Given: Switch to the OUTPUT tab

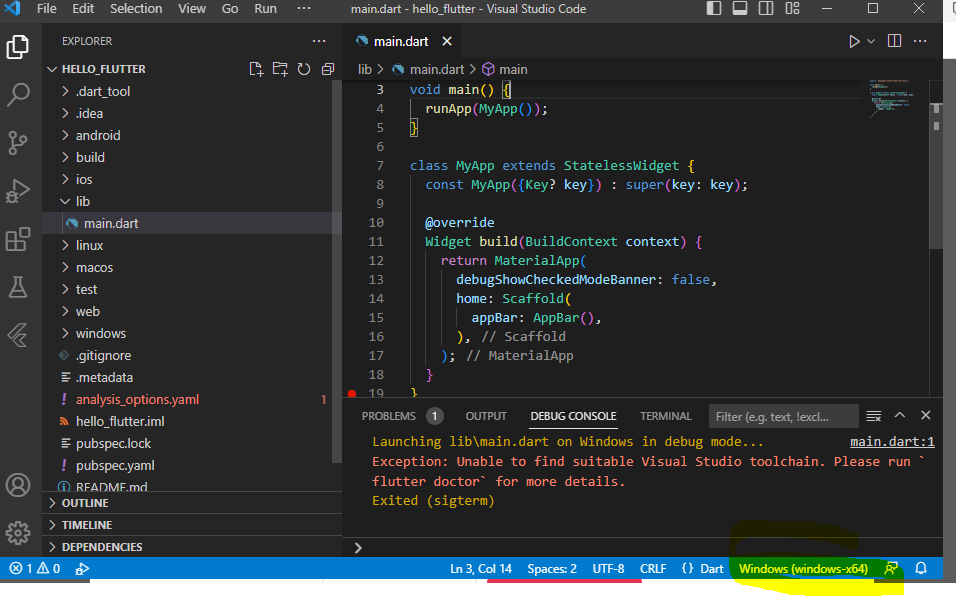Looking at the screenshot, I should tap(486, 416).
